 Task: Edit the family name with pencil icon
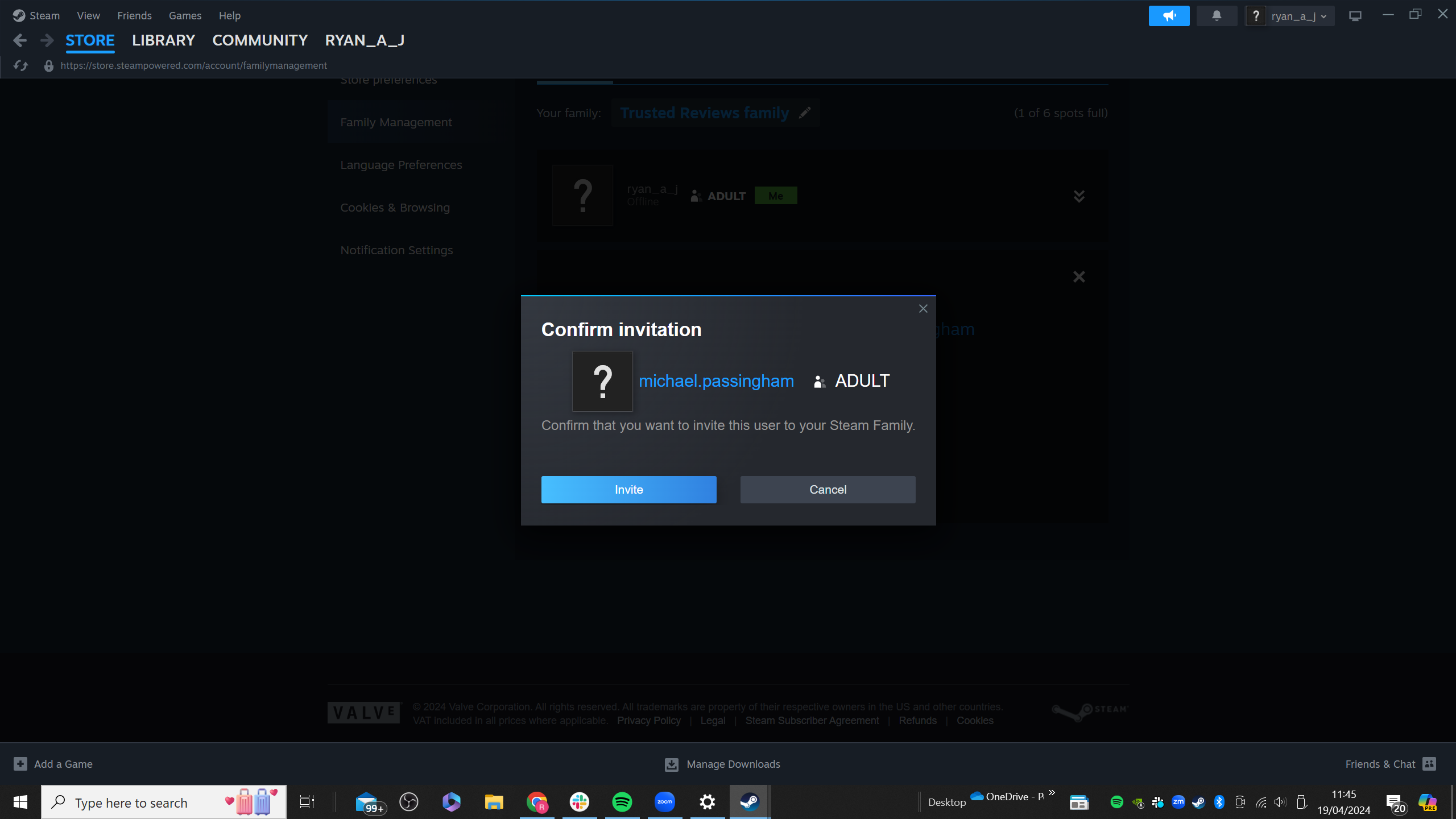pyautogui.click(x=804, y=113)
